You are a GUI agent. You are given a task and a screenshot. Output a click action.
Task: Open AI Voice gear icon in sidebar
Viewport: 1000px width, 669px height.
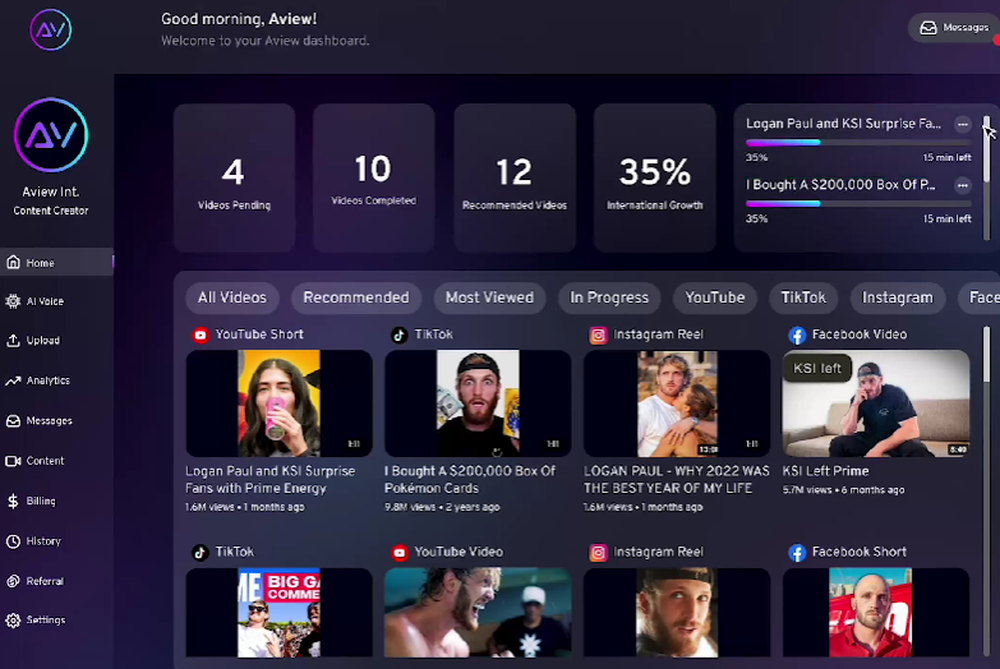coord(13,301)
